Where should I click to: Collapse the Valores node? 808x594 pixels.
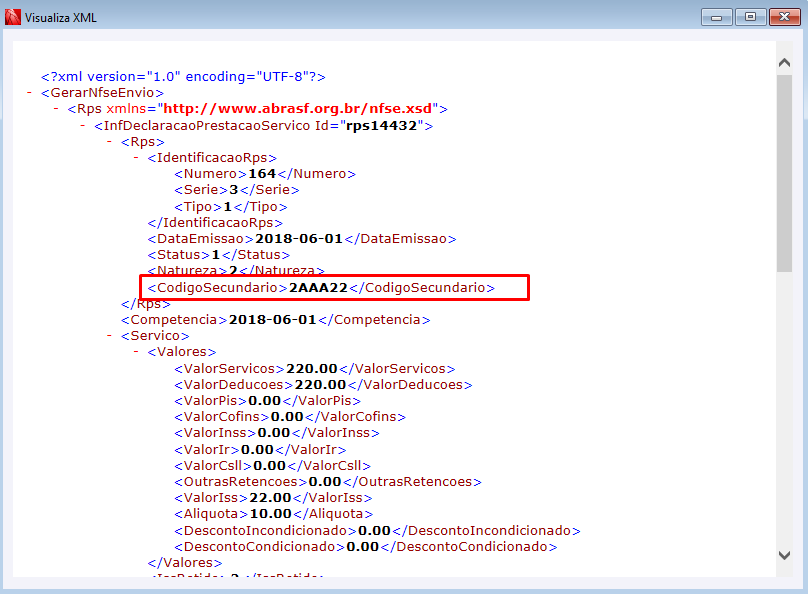tap(136, 351)
